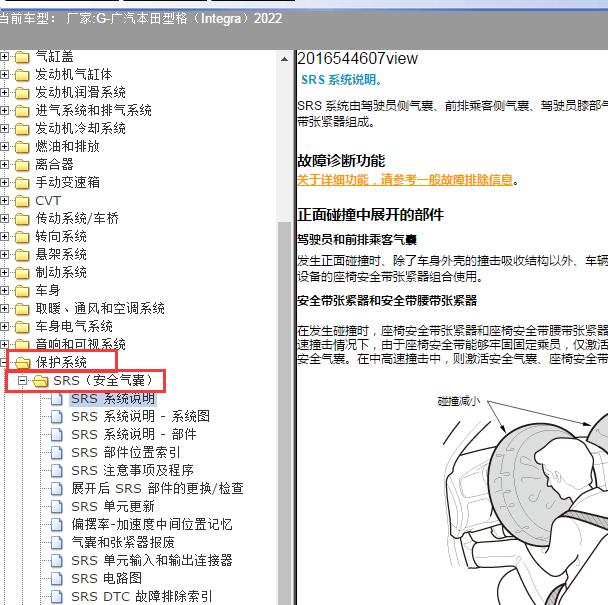Click the 制动系统 folder icon
Image resolution: width=608 pixels, height=605 pixels.
pyautogui.click(x=22, y=273)
